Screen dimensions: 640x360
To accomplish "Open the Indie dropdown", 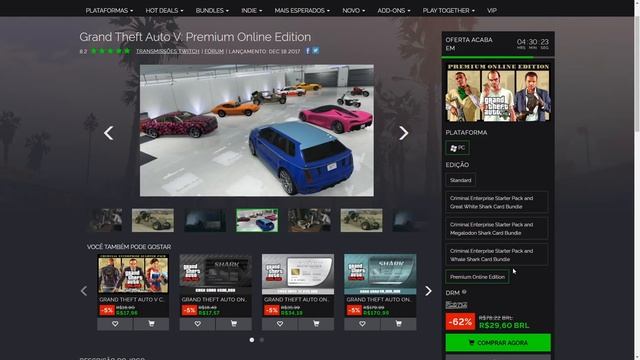I will (x=251, y=10).
